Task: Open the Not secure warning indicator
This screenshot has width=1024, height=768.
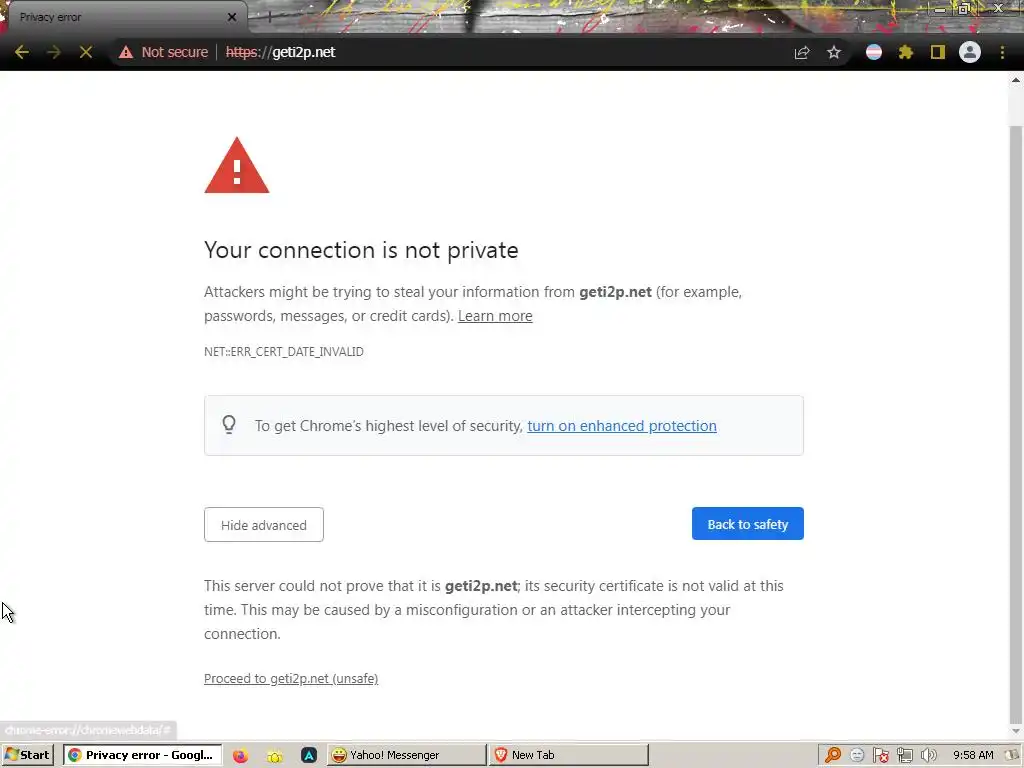Action: click(x=163, y=52)
